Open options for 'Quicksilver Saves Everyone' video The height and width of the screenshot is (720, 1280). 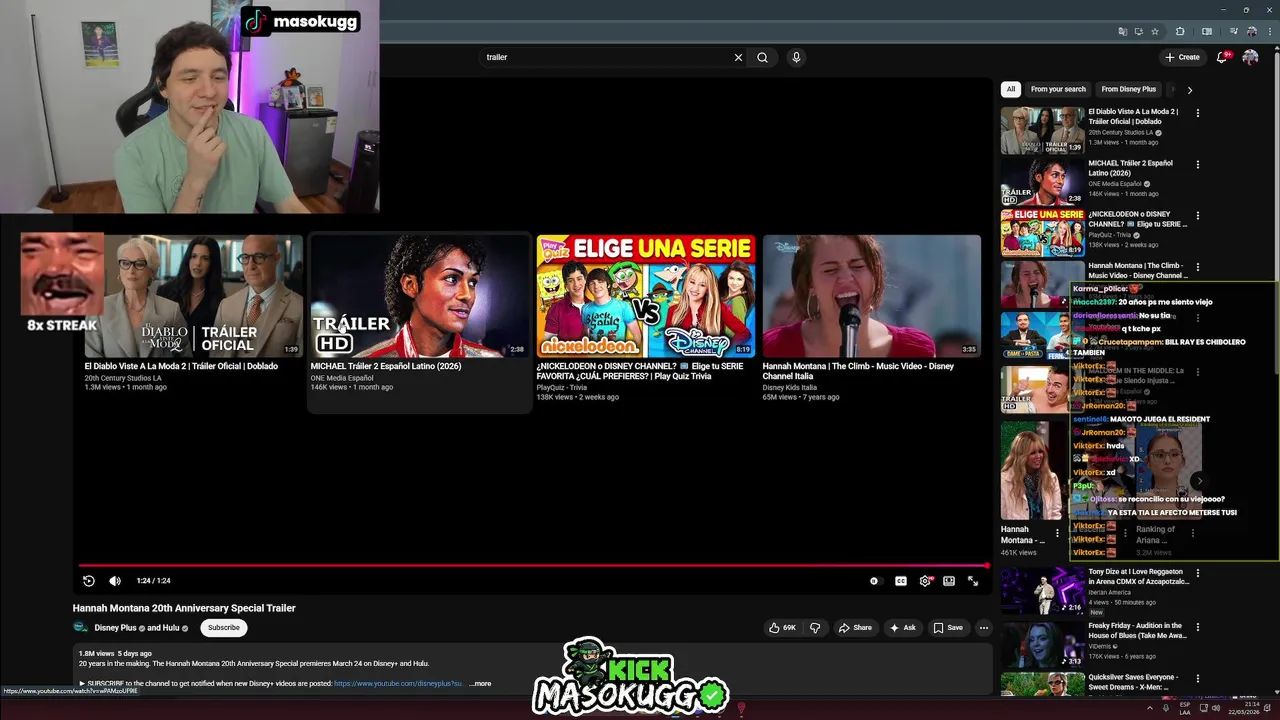point(1197,679)
